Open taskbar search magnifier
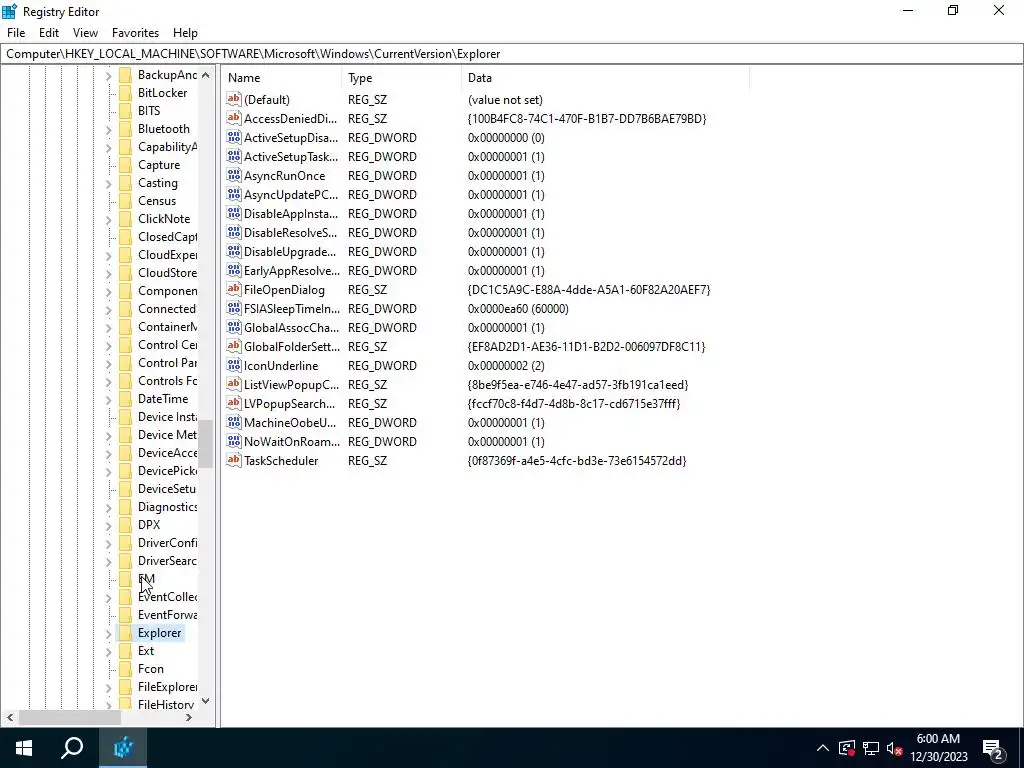The image size is (1024, 768). point(72,748)
